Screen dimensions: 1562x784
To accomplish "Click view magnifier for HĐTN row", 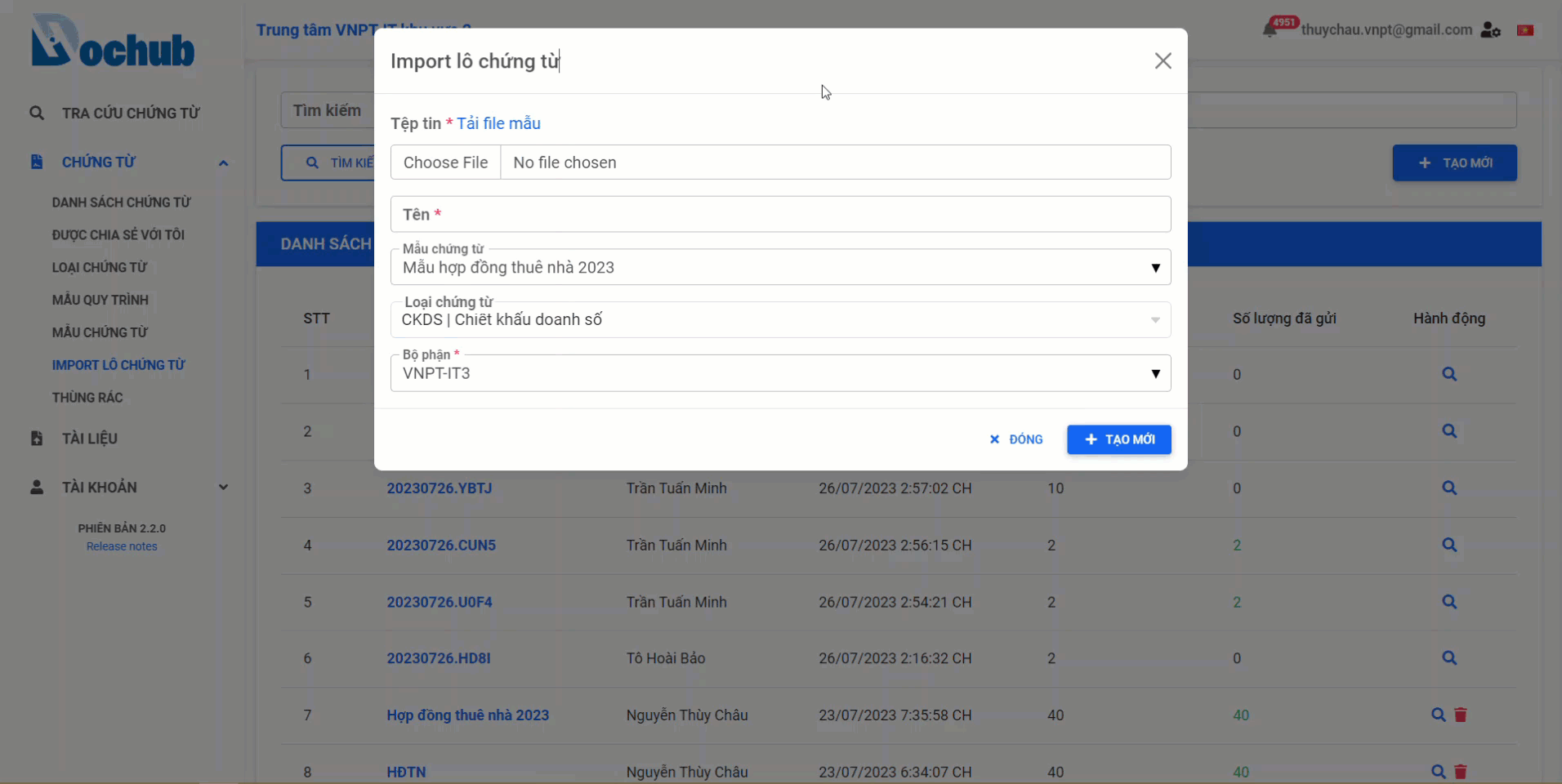I will 1439,772.
